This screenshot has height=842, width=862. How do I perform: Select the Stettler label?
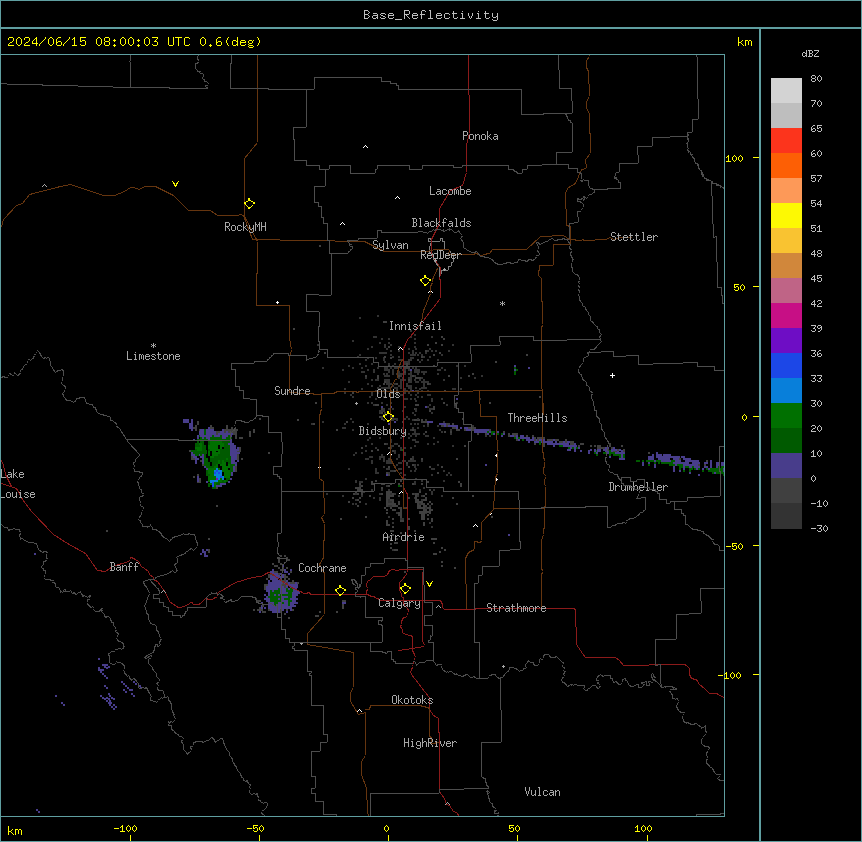pos(634,237)
